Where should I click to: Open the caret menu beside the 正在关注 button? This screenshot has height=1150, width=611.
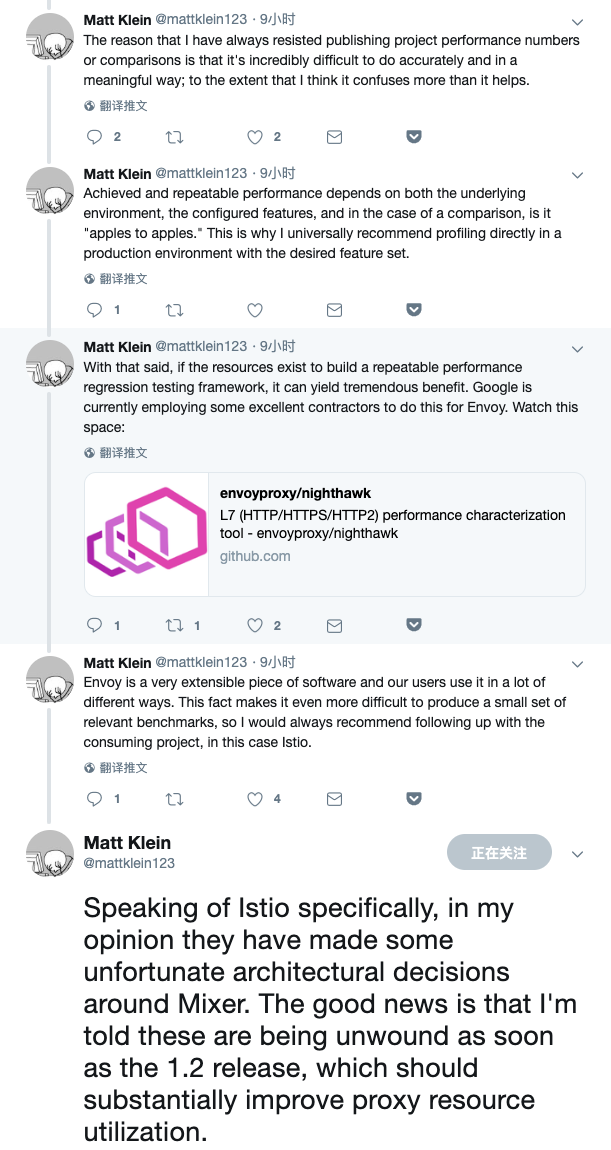click(577, 854)
